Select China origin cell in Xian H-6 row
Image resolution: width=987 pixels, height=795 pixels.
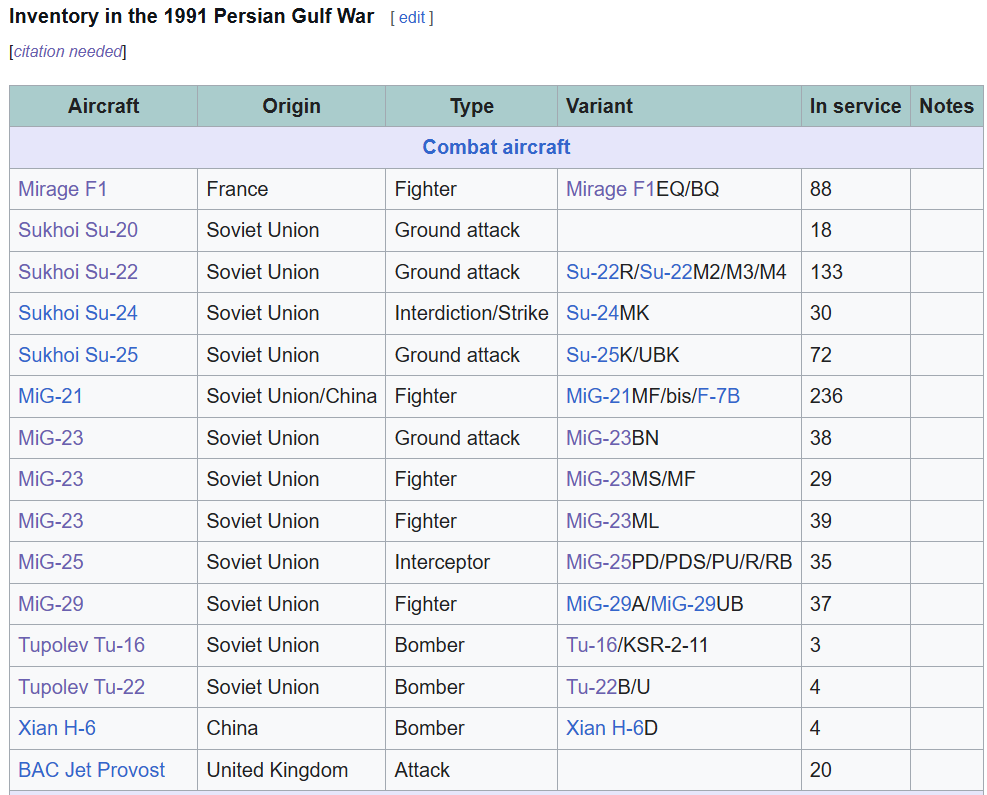pos(291,728)
